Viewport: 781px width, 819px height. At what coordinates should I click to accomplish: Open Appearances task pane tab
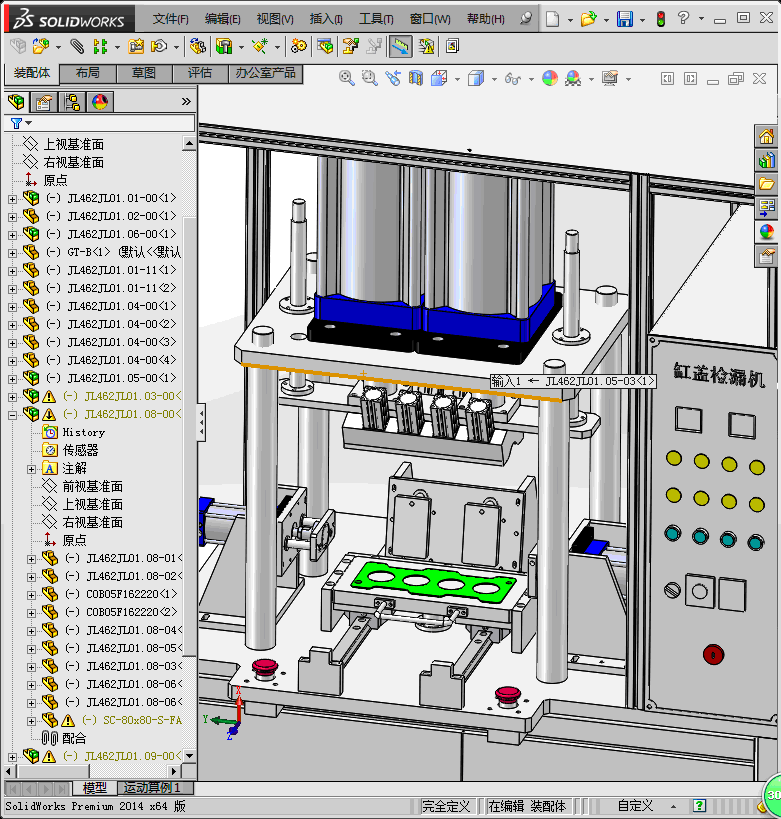tap(766, 231)
